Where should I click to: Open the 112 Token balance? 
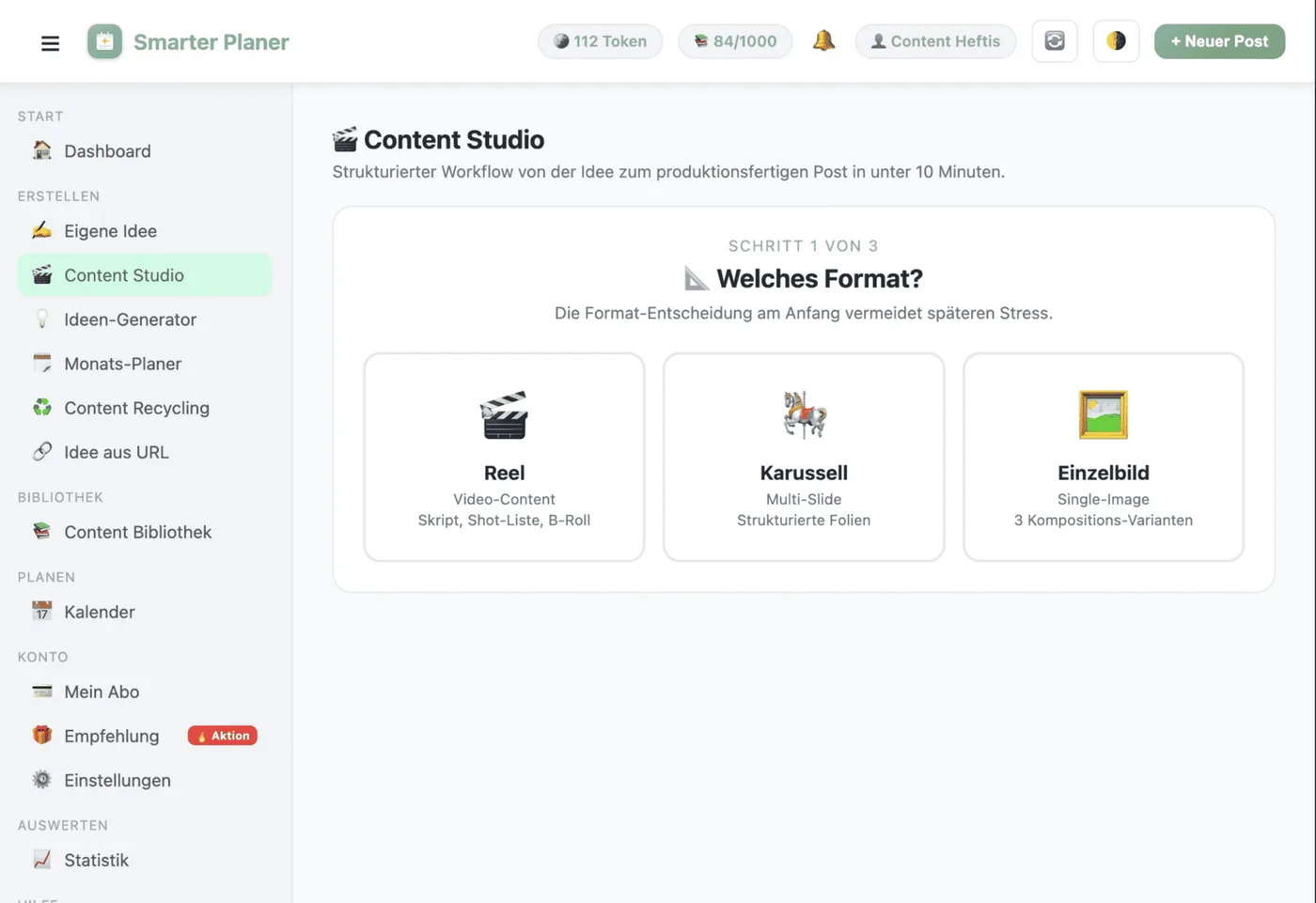[x=600, y=41]
